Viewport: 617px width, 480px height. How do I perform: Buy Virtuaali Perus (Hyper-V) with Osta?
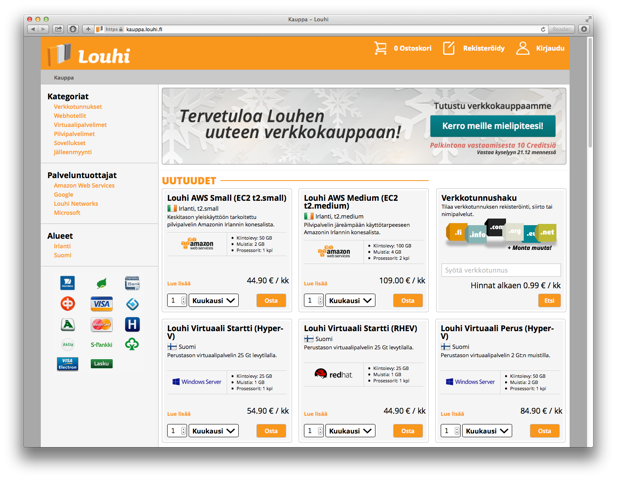545,431
